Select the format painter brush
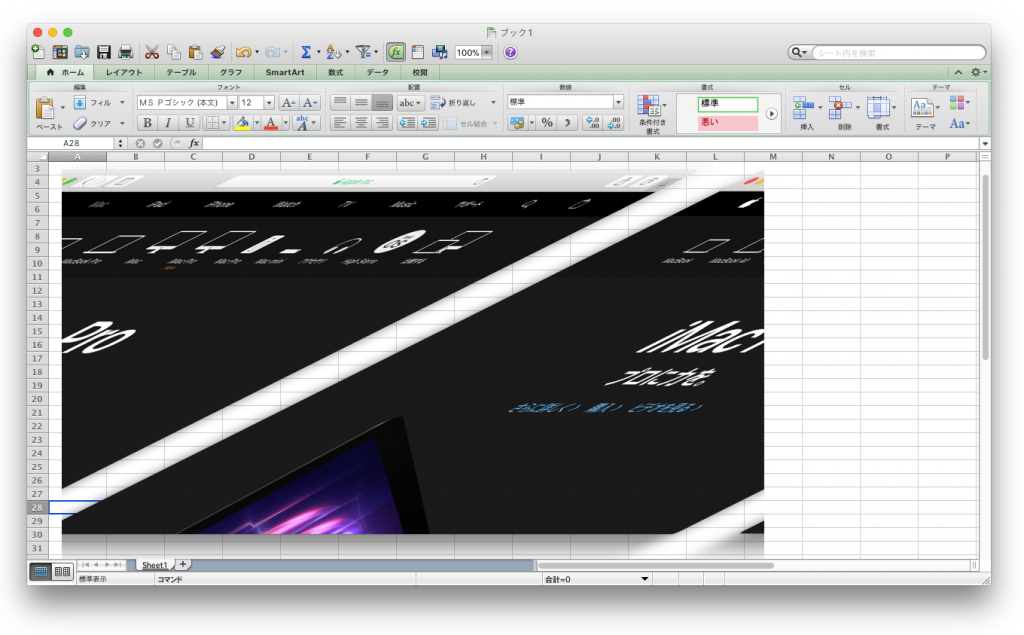The width and height of the screenshot is (1024, 635). tap(217, 52)
